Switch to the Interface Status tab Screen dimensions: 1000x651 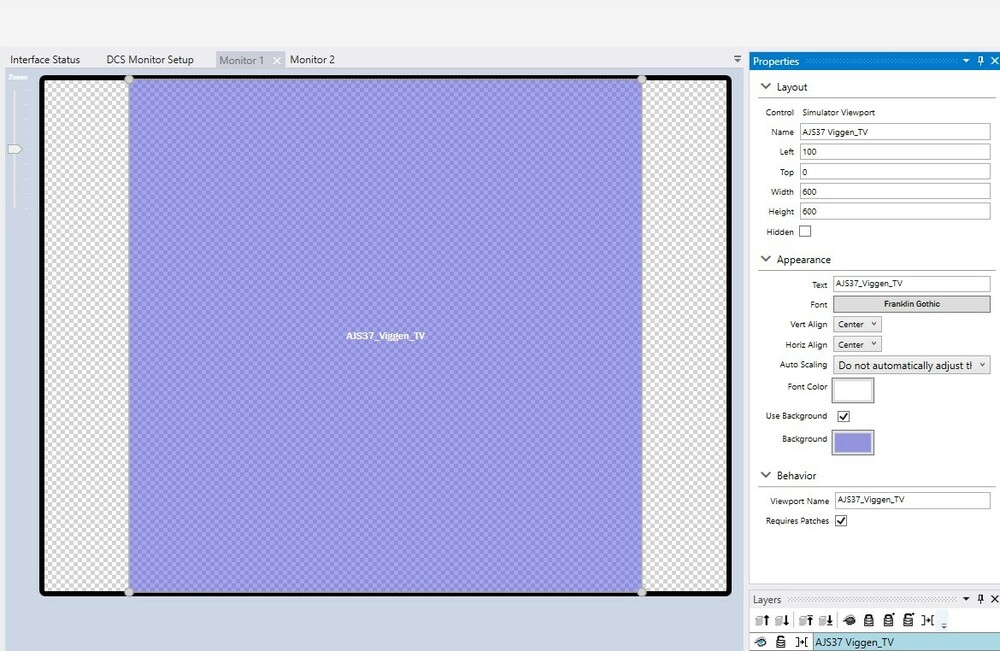tap(45, 59)
